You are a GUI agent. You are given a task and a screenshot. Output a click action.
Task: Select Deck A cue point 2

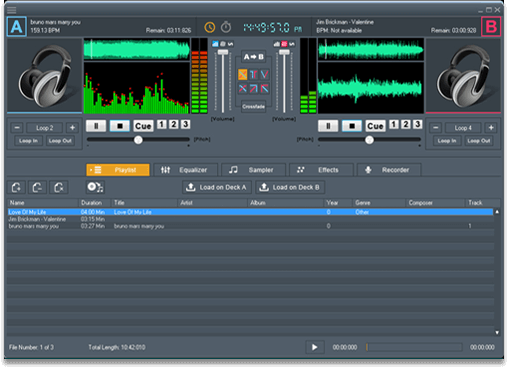tap(174, 124)
